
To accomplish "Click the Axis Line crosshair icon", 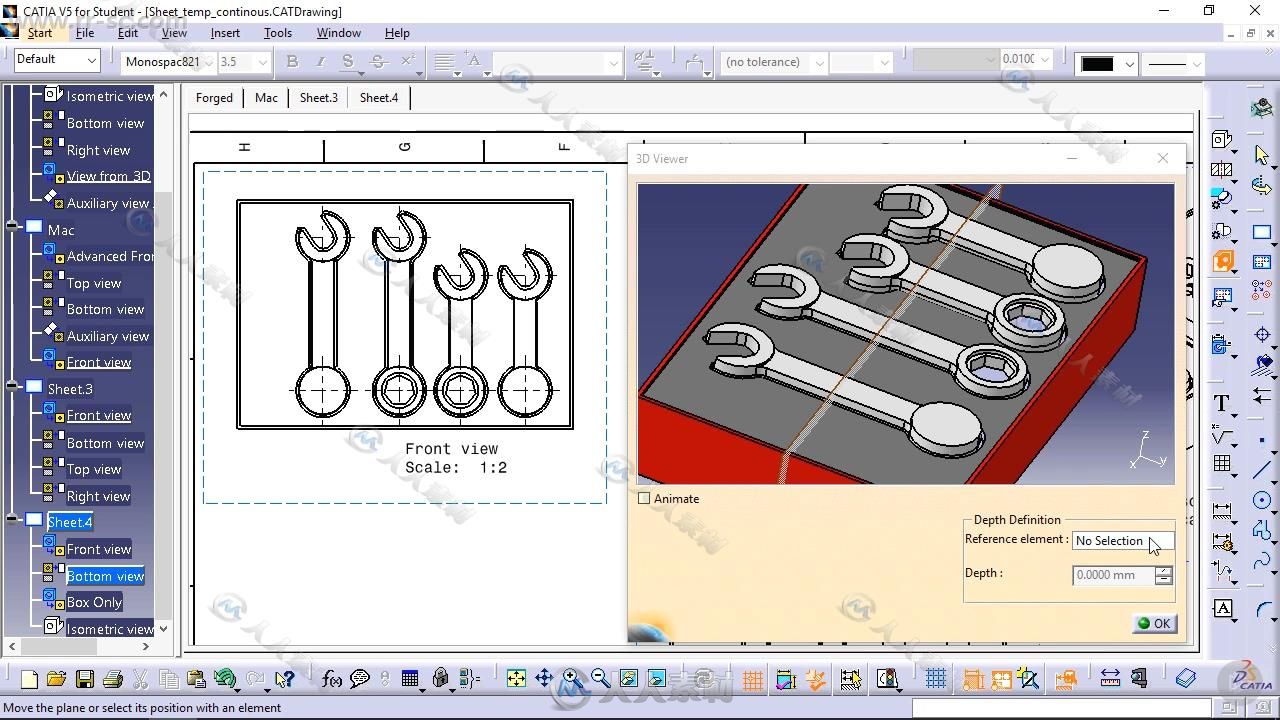I will tap(1262, 335).
